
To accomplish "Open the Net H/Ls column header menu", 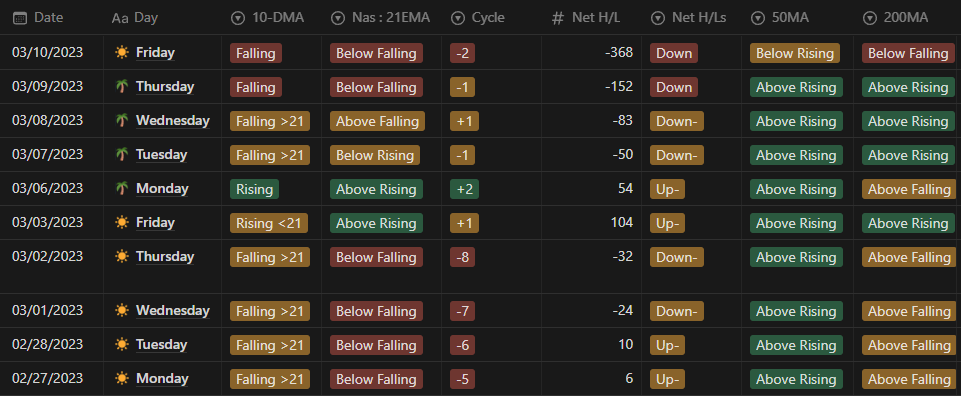I will (691, 18).
